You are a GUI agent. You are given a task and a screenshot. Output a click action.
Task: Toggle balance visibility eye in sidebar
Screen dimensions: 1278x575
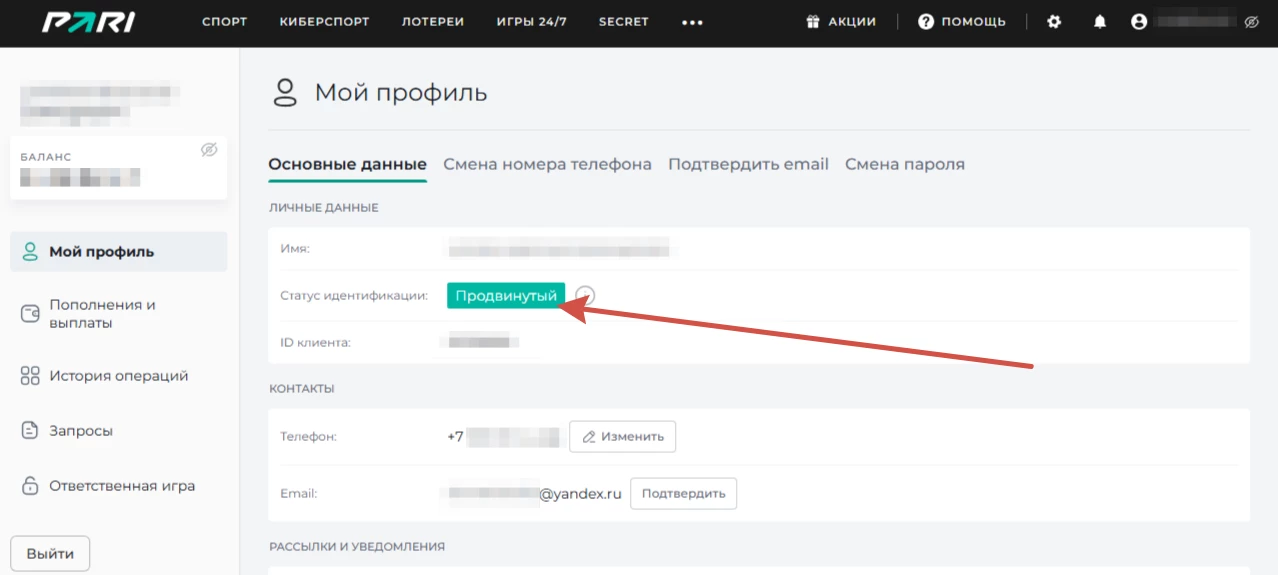[208, 150]
